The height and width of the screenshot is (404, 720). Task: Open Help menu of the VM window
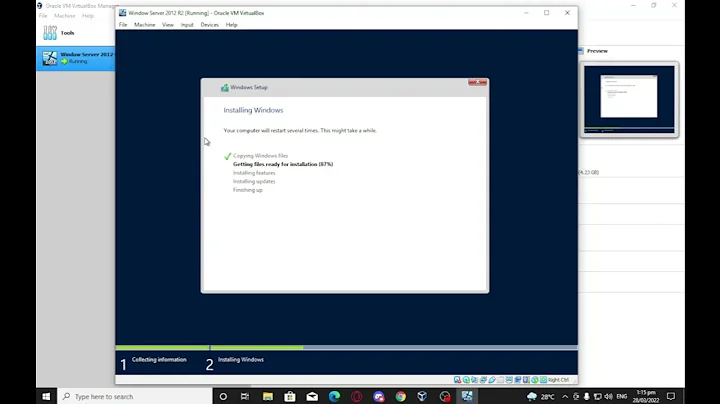(x=231, y=25)
